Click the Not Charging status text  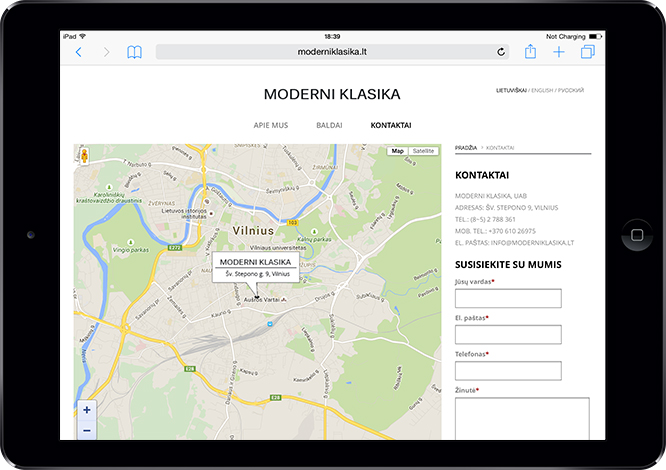pyautogui.click(x=566, y=37)
